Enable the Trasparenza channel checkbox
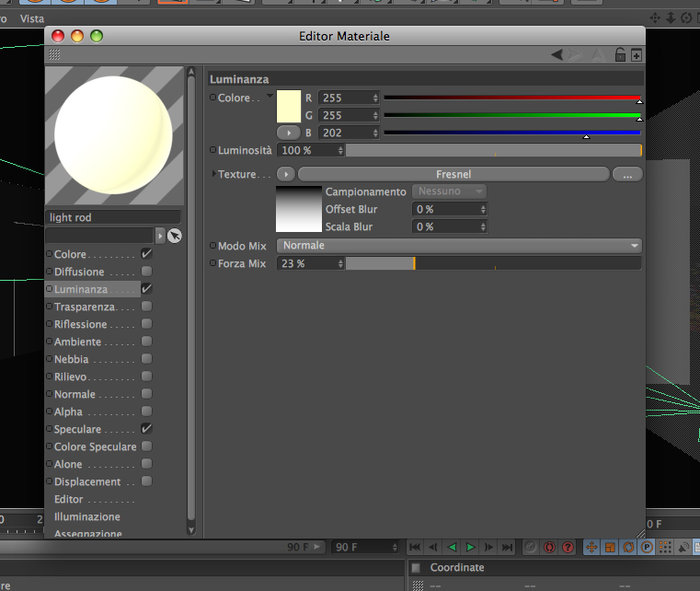Image resolution: width=700 pixels, height=591 pixels. [x=146, y=306]
